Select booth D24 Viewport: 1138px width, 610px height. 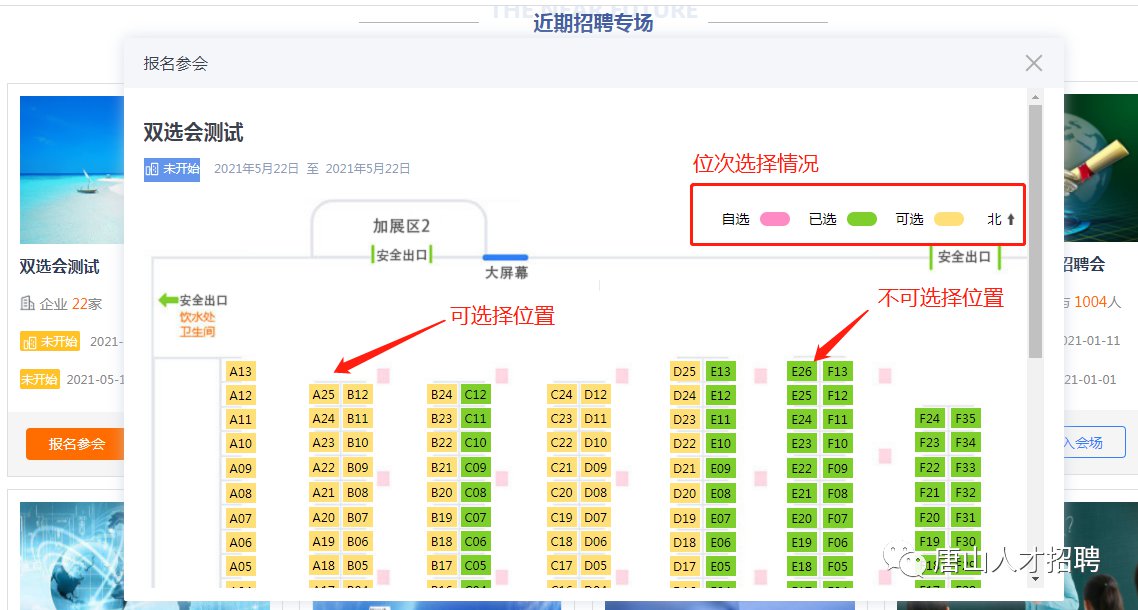coord(684,396)
